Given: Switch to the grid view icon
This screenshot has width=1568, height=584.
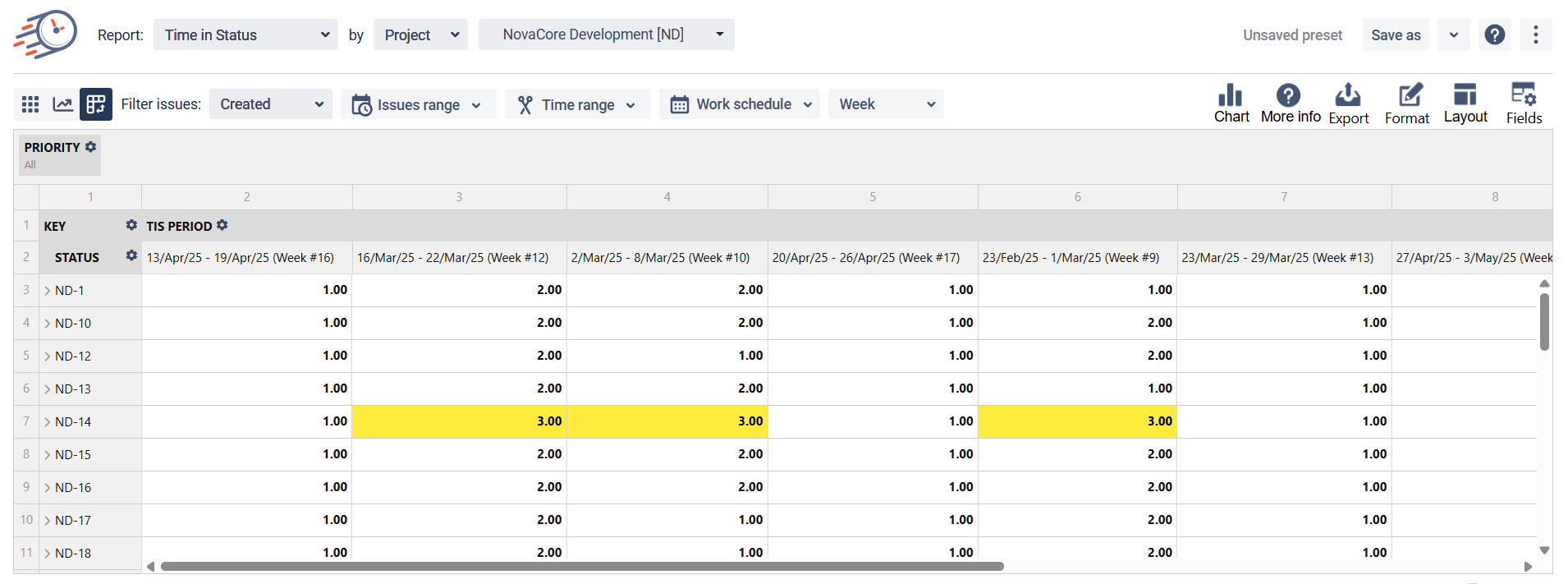Looking at the screenshot, I should (30, 104).
